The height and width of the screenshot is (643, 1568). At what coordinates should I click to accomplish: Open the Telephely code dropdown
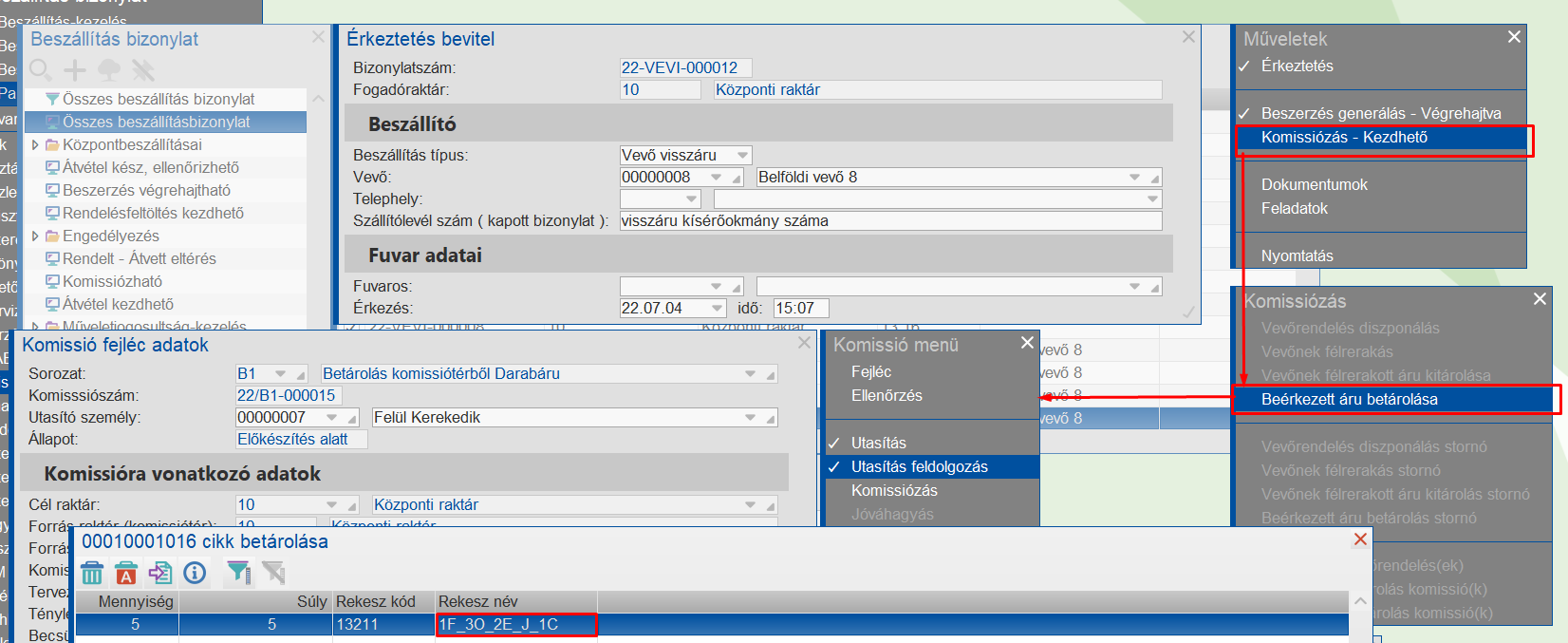point(692,199)
